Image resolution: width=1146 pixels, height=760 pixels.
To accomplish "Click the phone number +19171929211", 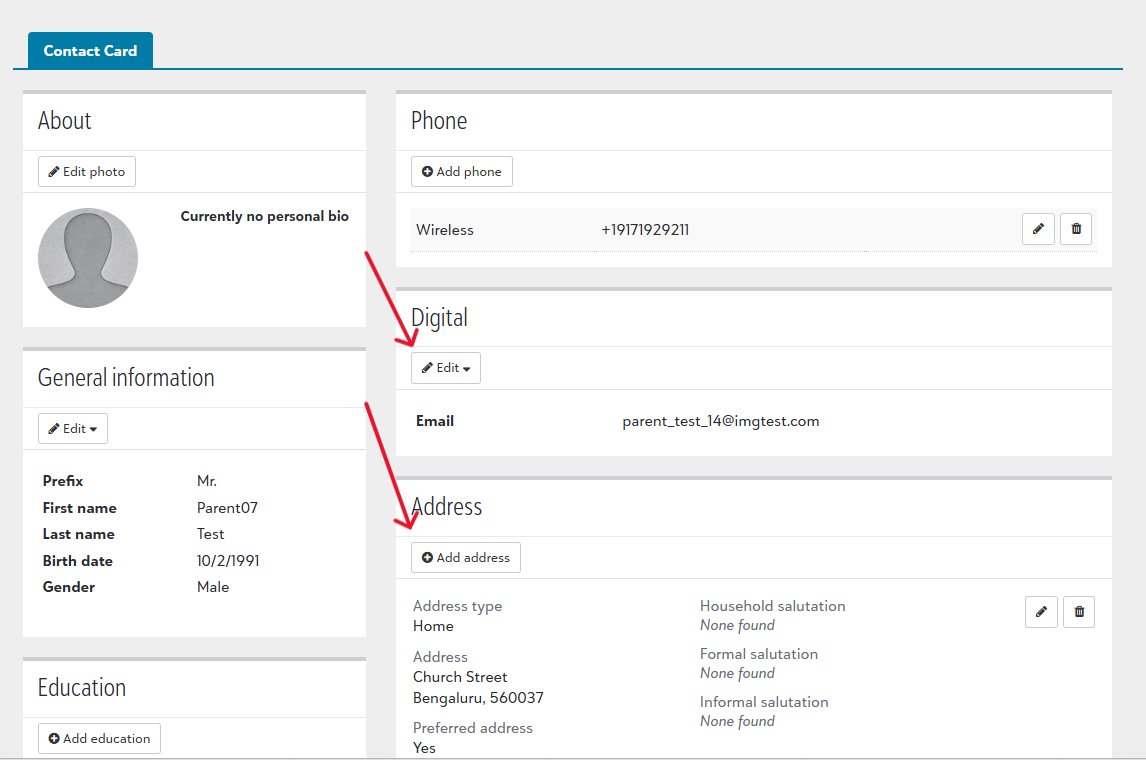I will coord(645,229).
